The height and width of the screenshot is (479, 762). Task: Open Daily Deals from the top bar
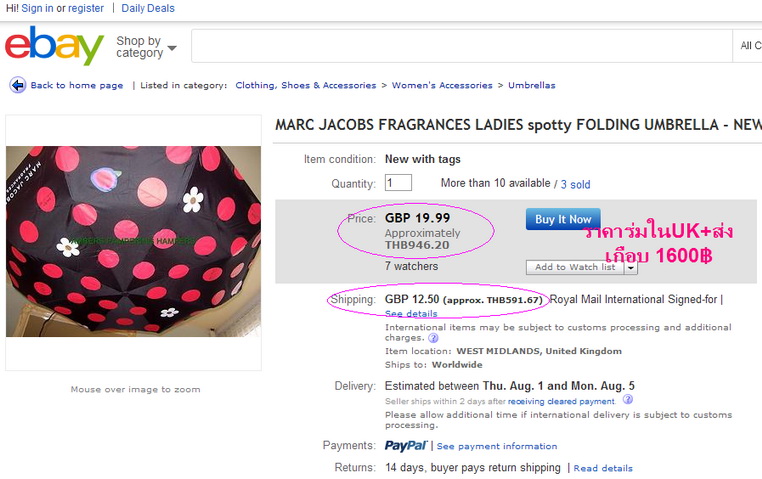pos(148,8)
